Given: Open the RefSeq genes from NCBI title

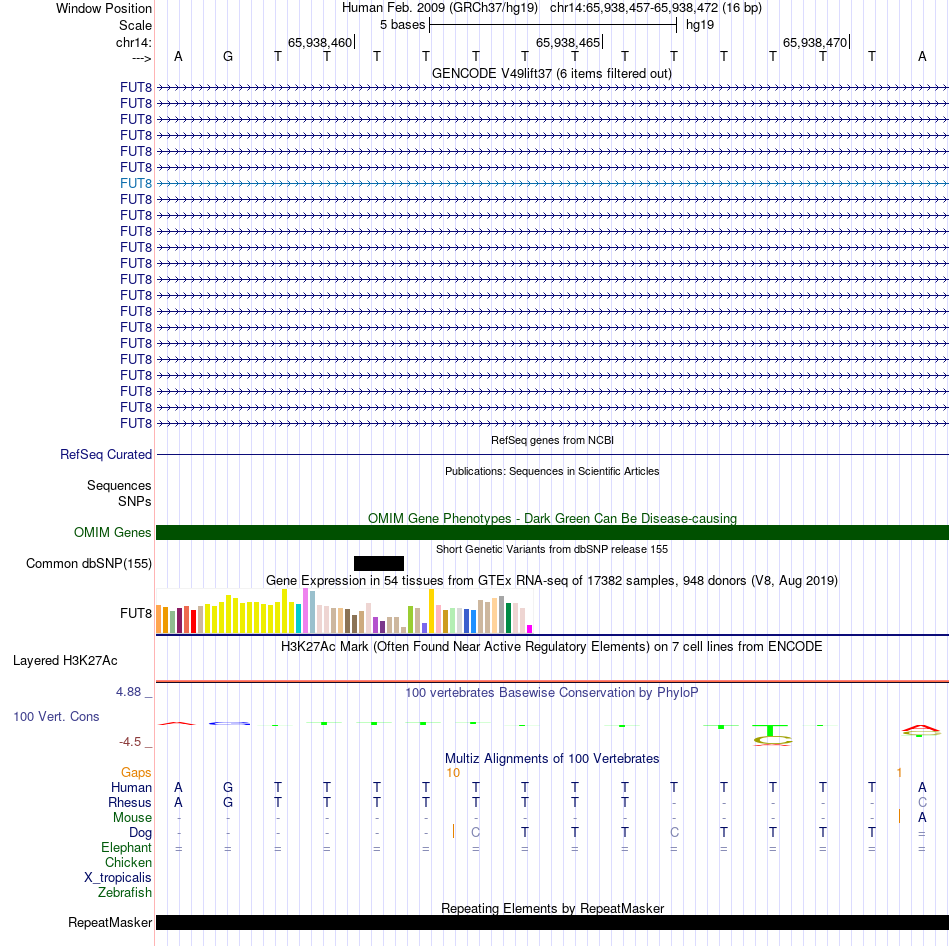Looking at the screenshot, I should (552, 440).
